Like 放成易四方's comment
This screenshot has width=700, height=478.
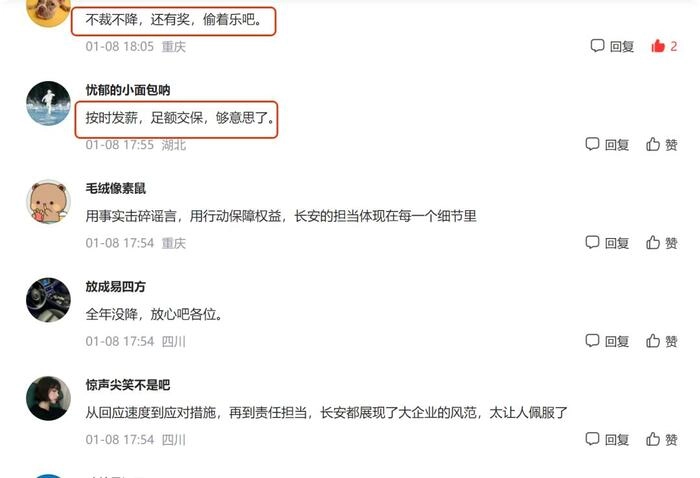click(x=662, y=341)
